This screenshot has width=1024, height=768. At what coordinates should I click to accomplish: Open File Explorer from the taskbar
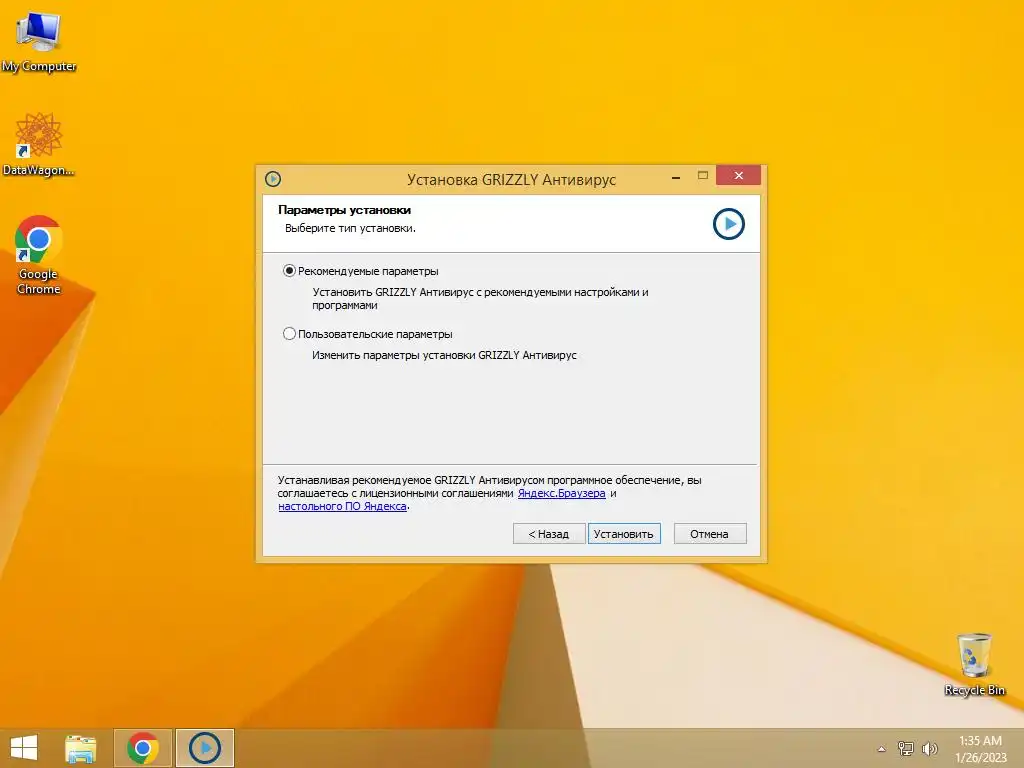coord(81,748)
